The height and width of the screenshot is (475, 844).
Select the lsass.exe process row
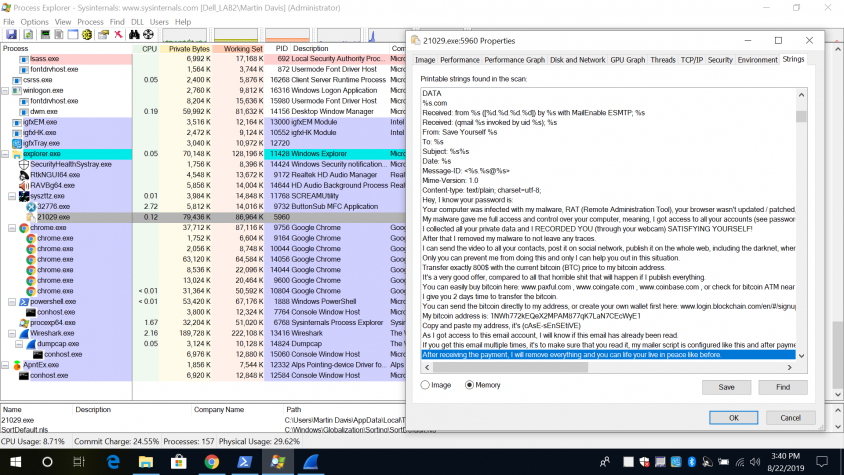pyautogui.click(x=202, y=59)
